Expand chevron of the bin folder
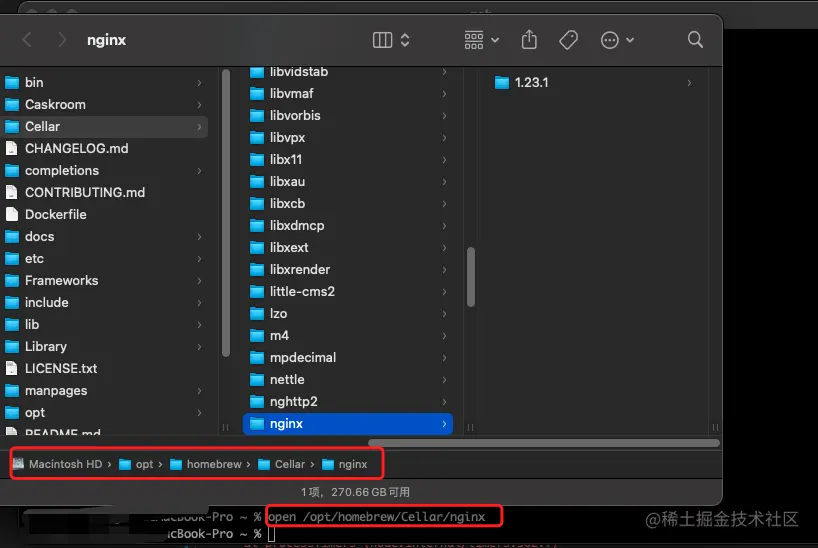 click(x=199, y=82)
